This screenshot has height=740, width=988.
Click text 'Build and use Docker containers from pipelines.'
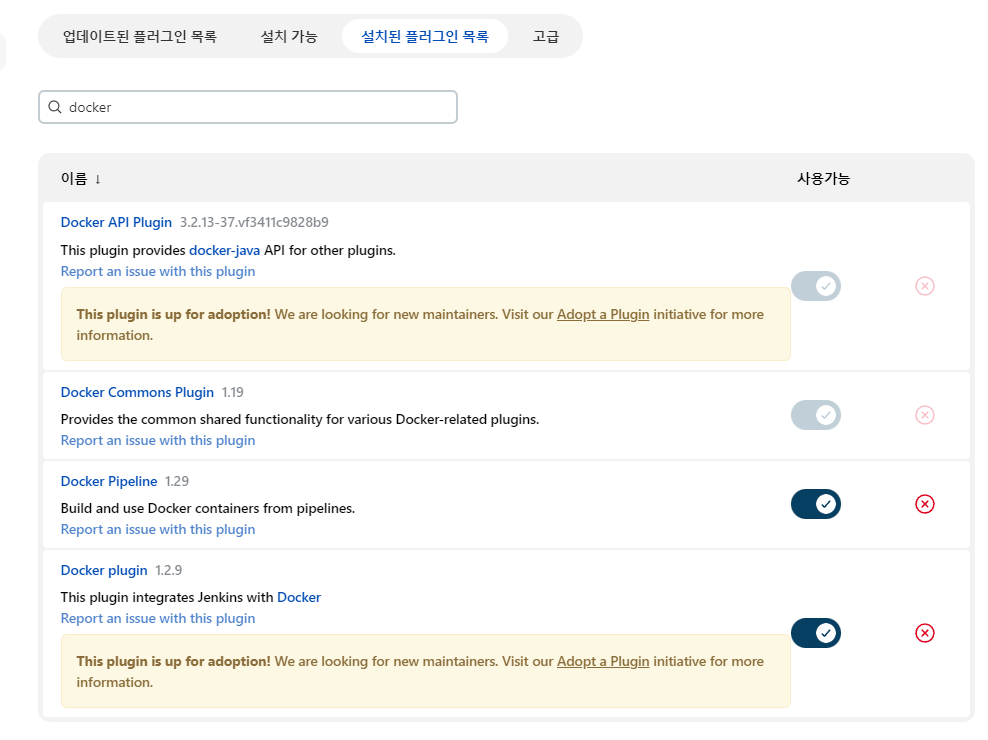pyautogui.click(x=208, y=509)
